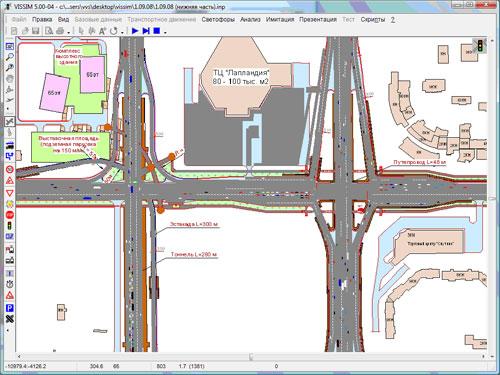
Task: Open the help '?' menu item
Action: coord(393,19)
